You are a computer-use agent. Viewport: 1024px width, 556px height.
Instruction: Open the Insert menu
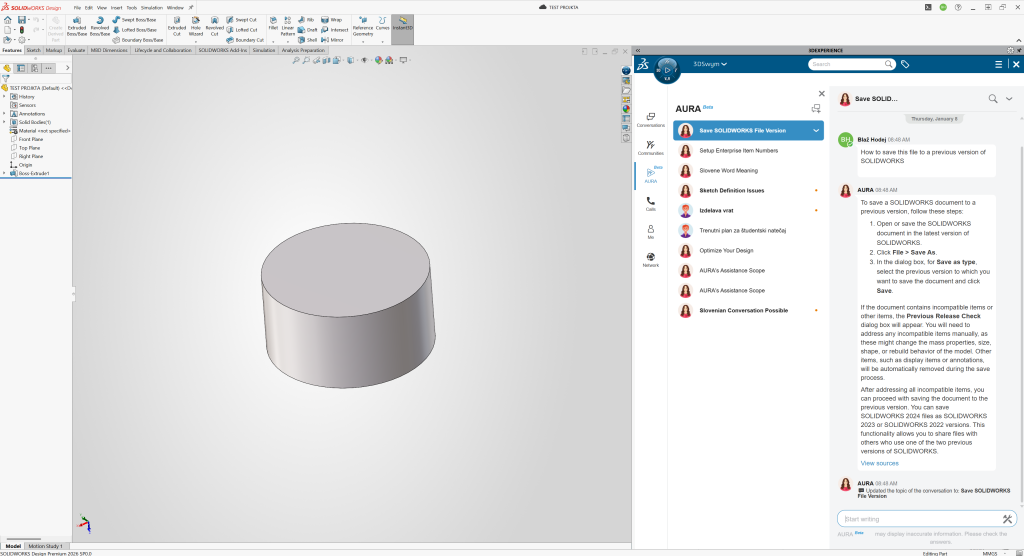pyautogui.click(x=116, y=7)
